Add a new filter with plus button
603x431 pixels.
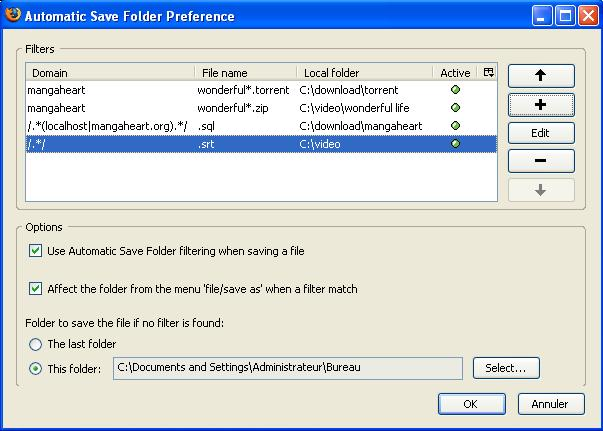(x=541, y=105)
